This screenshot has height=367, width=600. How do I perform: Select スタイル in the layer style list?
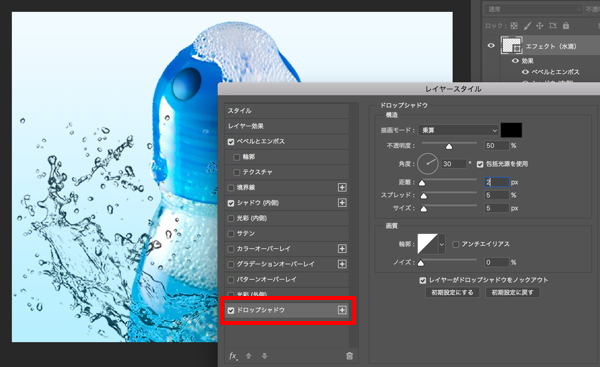(287, 111)
